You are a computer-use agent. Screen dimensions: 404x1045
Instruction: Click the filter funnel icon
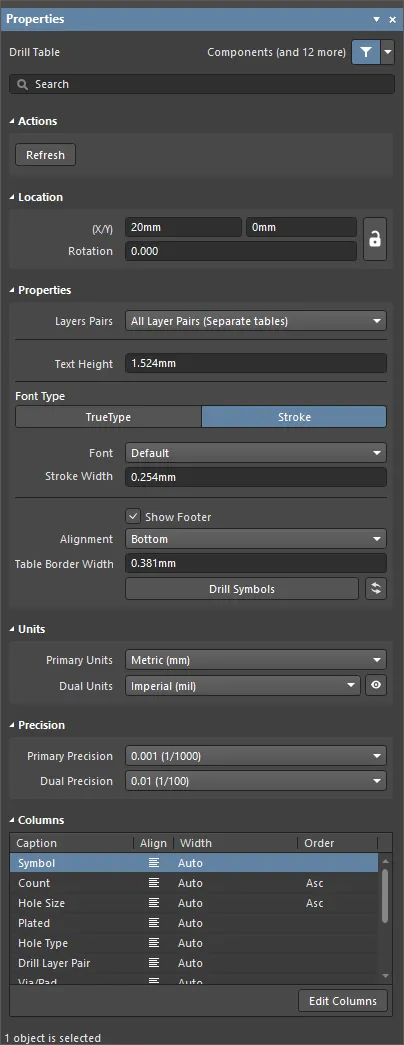pyautogui.click(x=366, y=52)
